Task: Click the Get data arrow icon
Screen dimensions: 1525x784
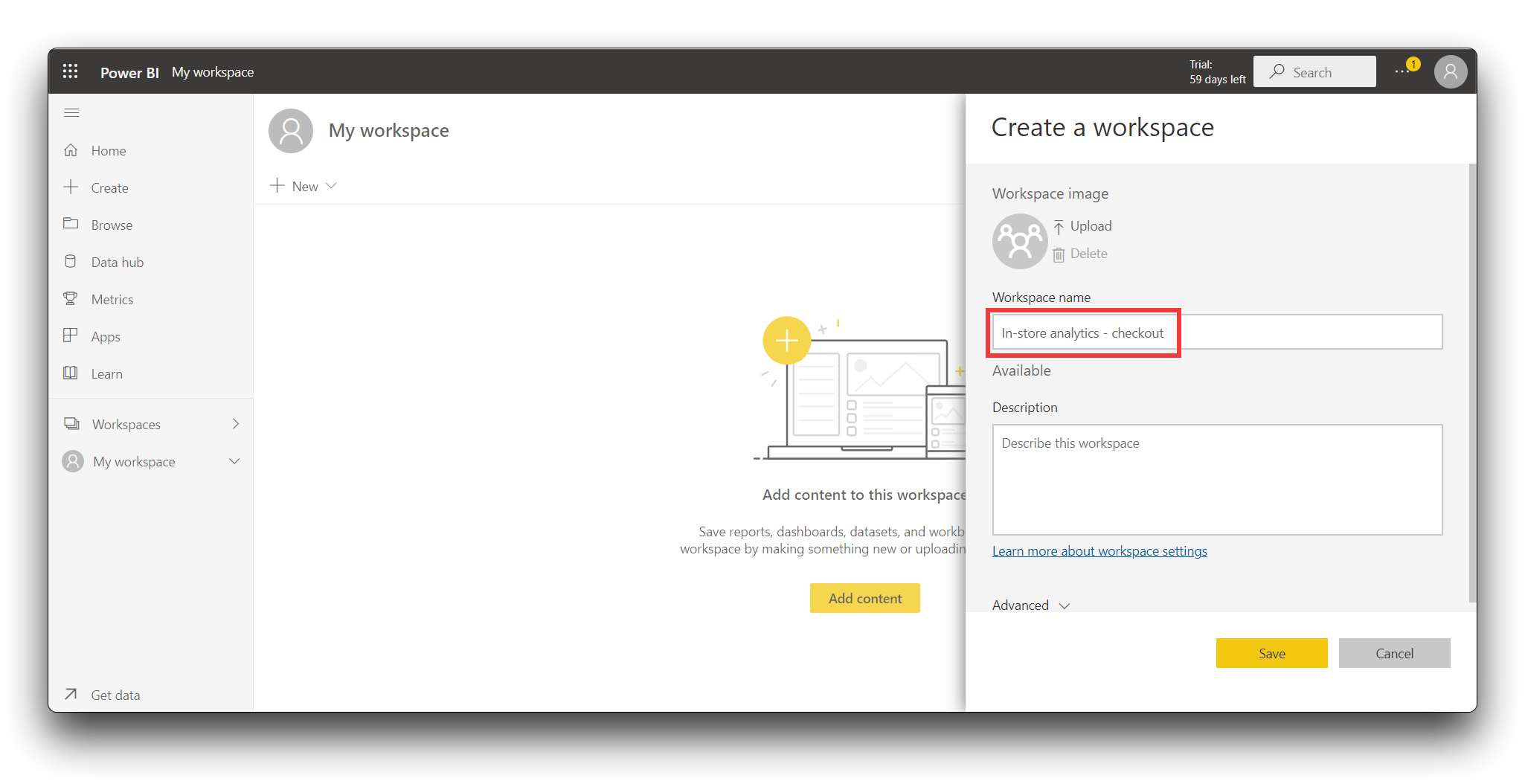Action: point(71,694)
